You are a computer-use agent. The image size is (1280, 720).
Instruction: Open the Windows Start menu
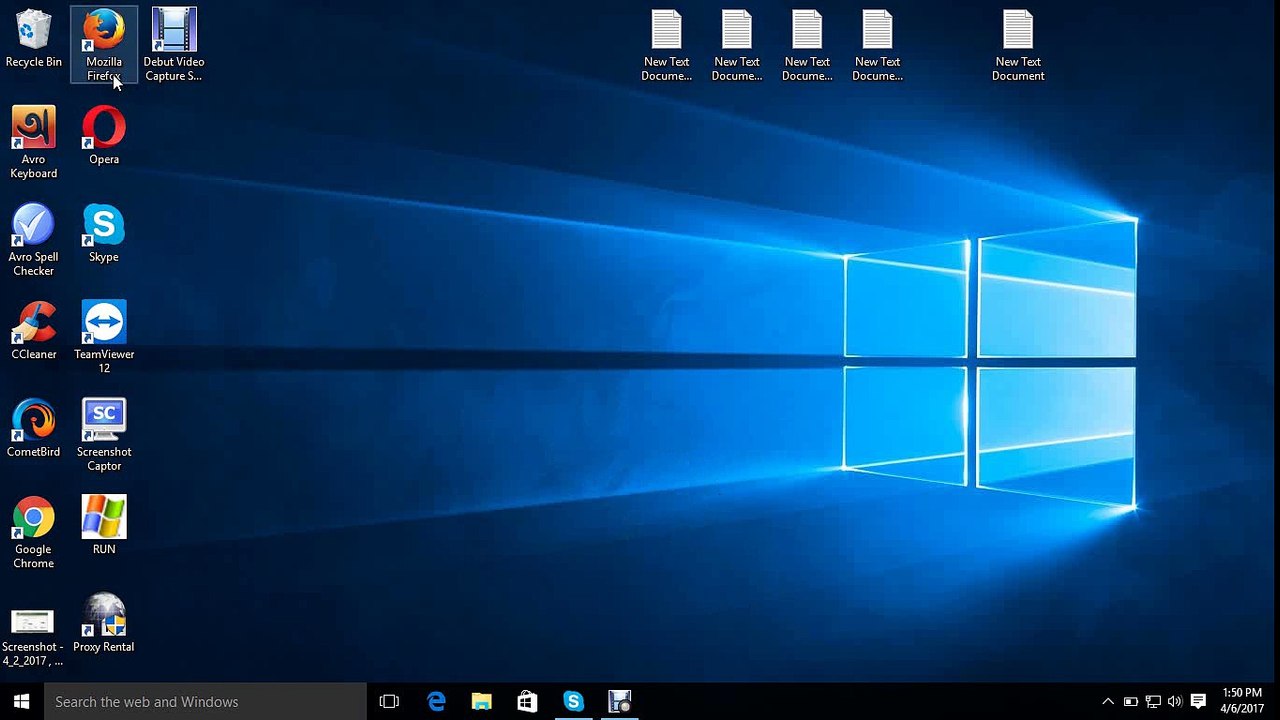(22, 702)
